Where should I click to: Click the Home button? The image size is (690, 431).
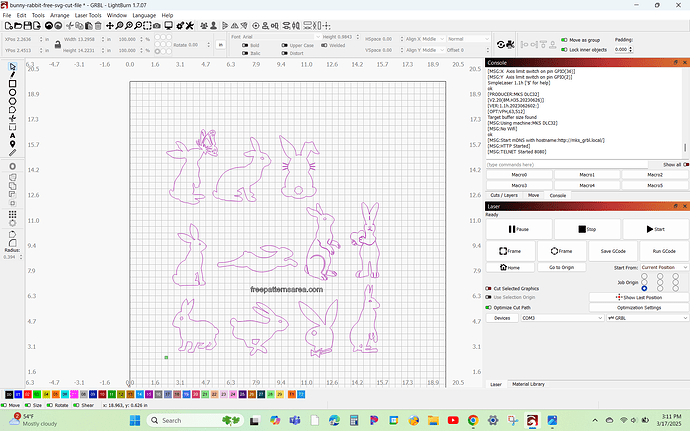pyautogui.click(x=510, y=267)
